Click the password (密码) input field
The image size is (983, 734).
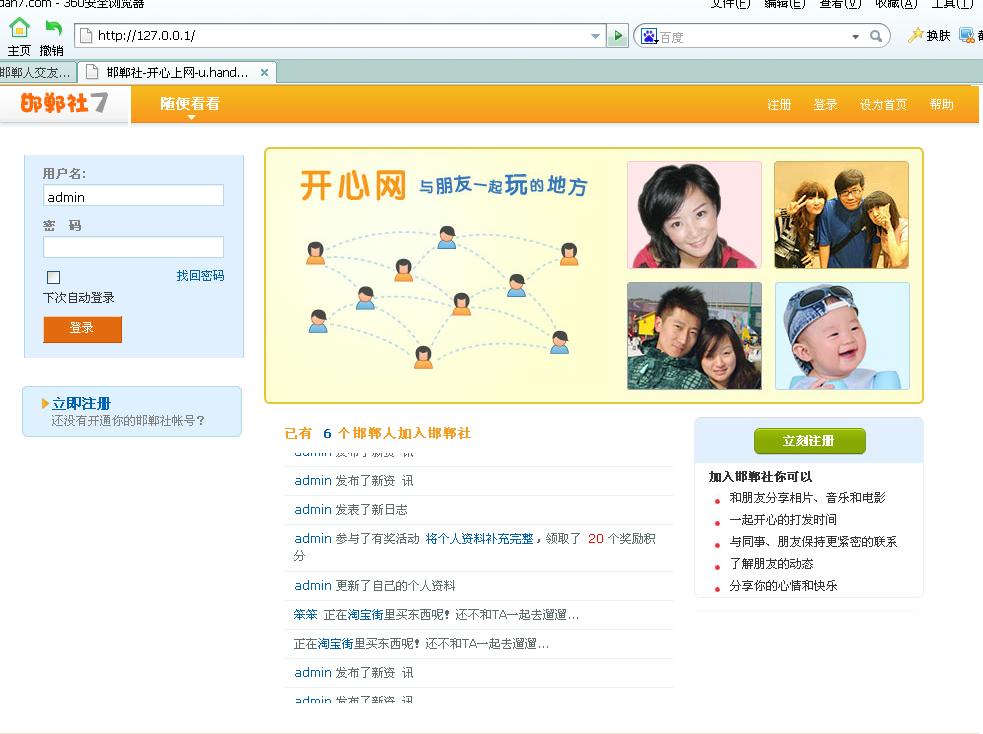(133, 247)
